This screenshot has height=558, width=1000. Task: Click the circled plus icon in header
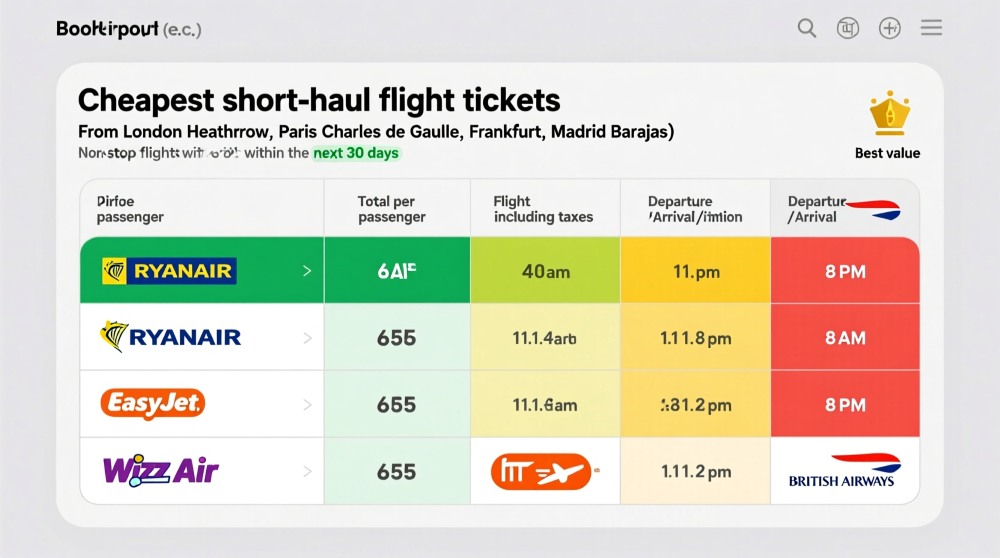pos(890,28)
